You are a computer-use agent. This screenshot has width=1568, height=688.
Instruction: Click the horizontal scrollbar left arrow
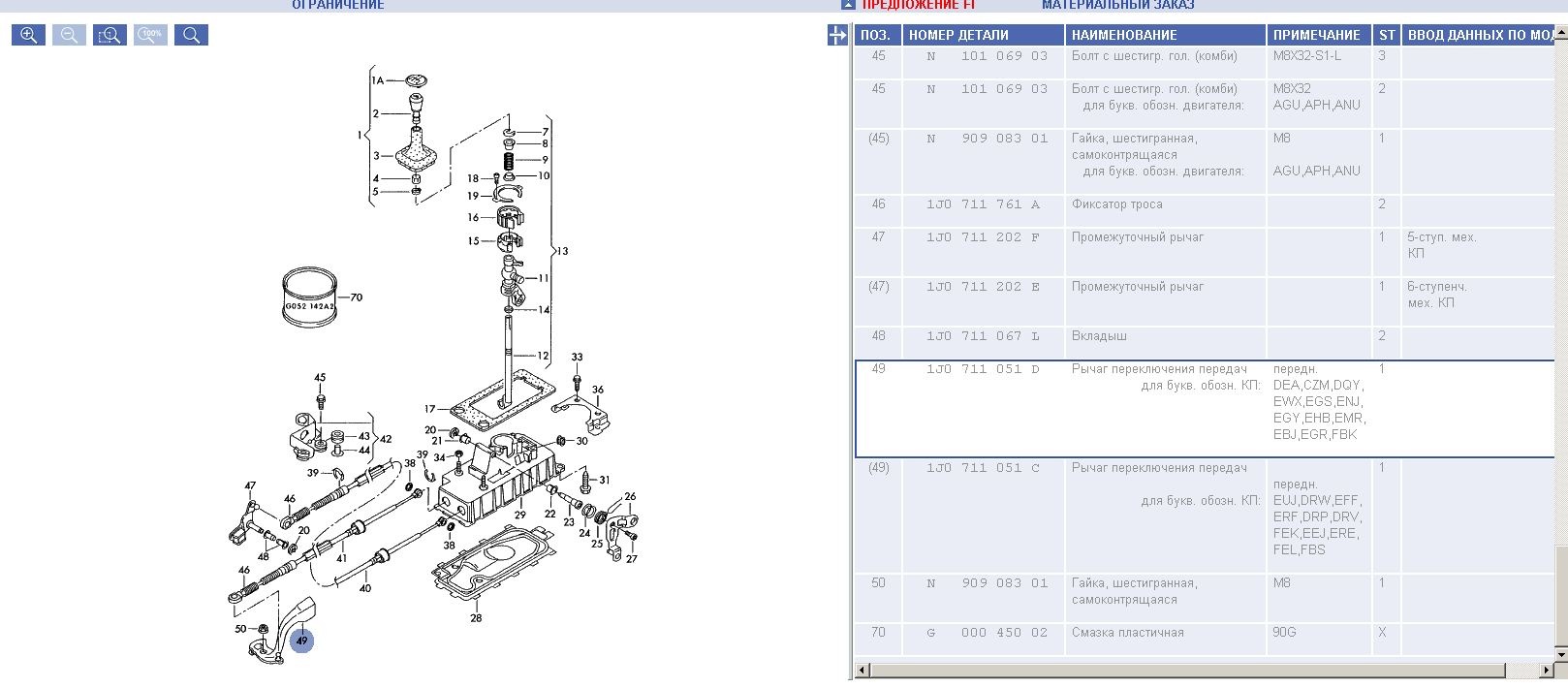tap(862, 670)
